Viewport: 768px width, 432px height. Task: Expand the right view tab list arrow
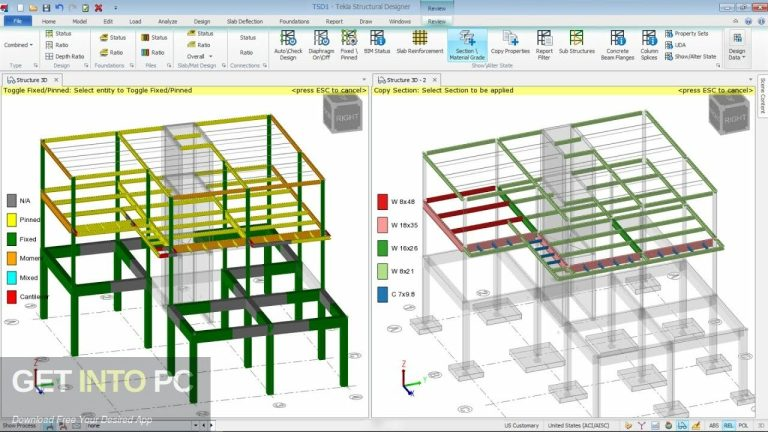tap(751, 79)
